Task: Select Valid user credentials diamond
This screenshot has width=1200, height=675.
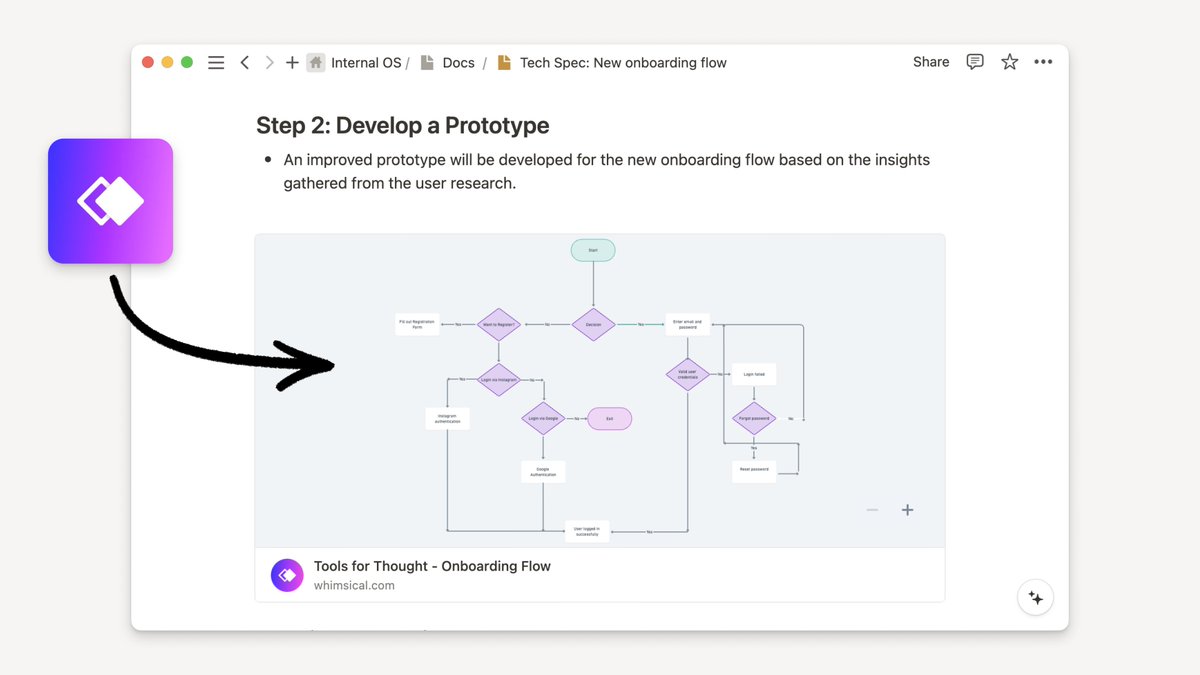Action: tap(688, 375)
